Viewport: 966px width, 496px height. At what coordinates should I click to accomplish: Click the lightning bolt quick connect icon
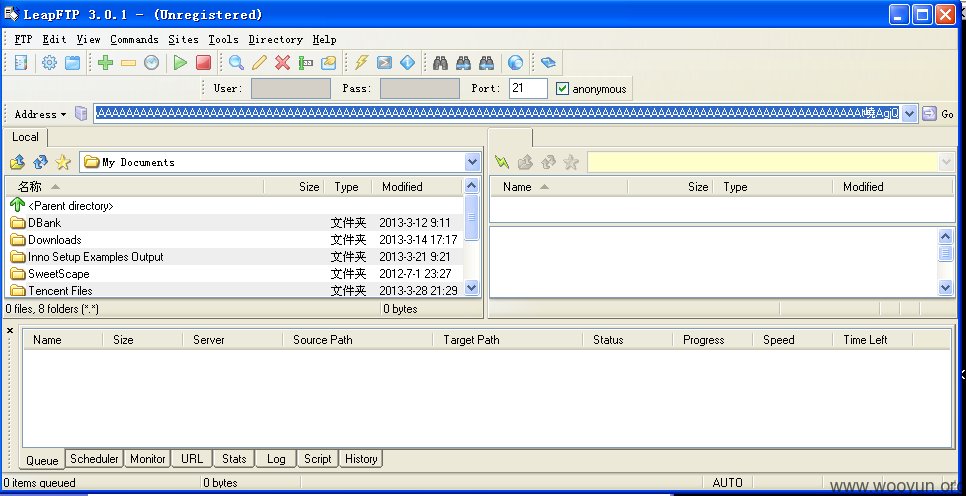point(361,62)
